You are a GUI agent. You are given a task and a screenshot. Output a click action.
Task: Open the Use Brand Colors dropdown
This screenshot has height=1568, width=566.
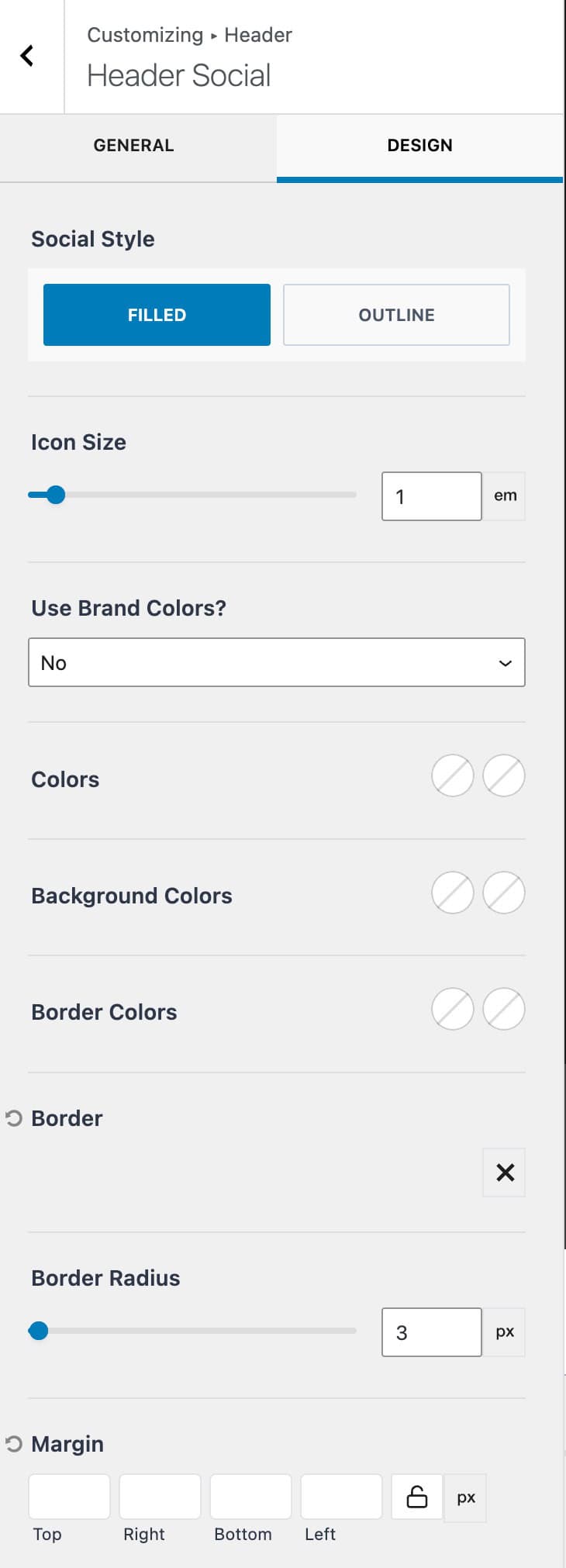point(276,662)
